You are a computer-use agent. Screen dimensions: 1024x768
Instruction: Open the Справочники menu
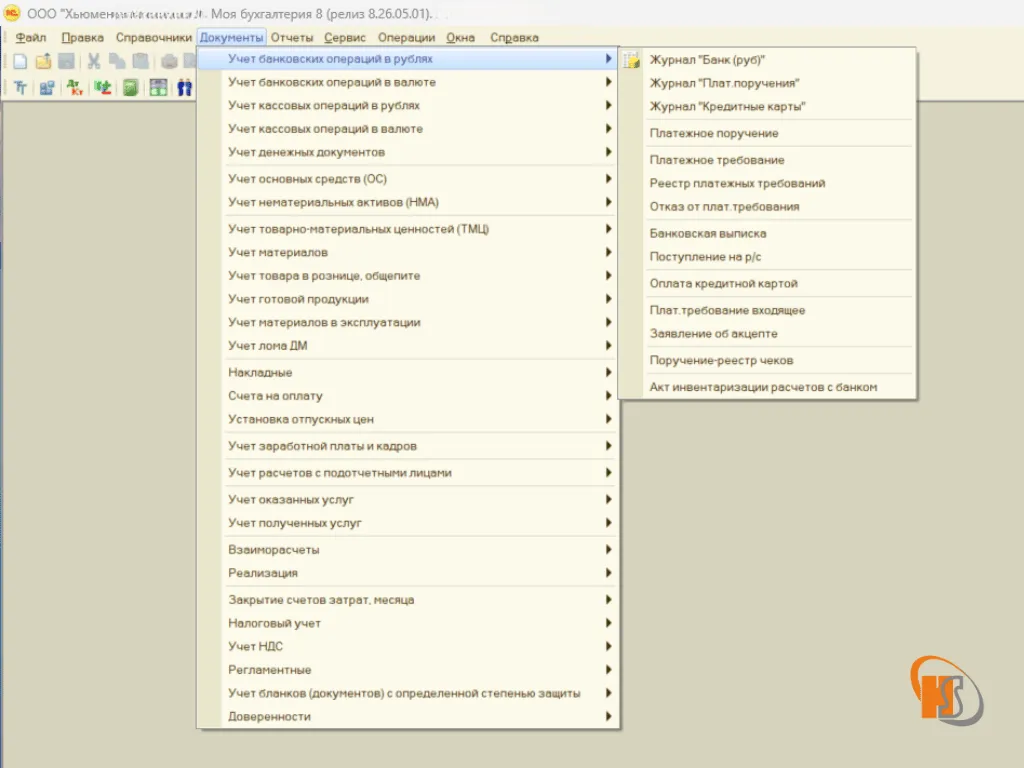coord(153,37)
